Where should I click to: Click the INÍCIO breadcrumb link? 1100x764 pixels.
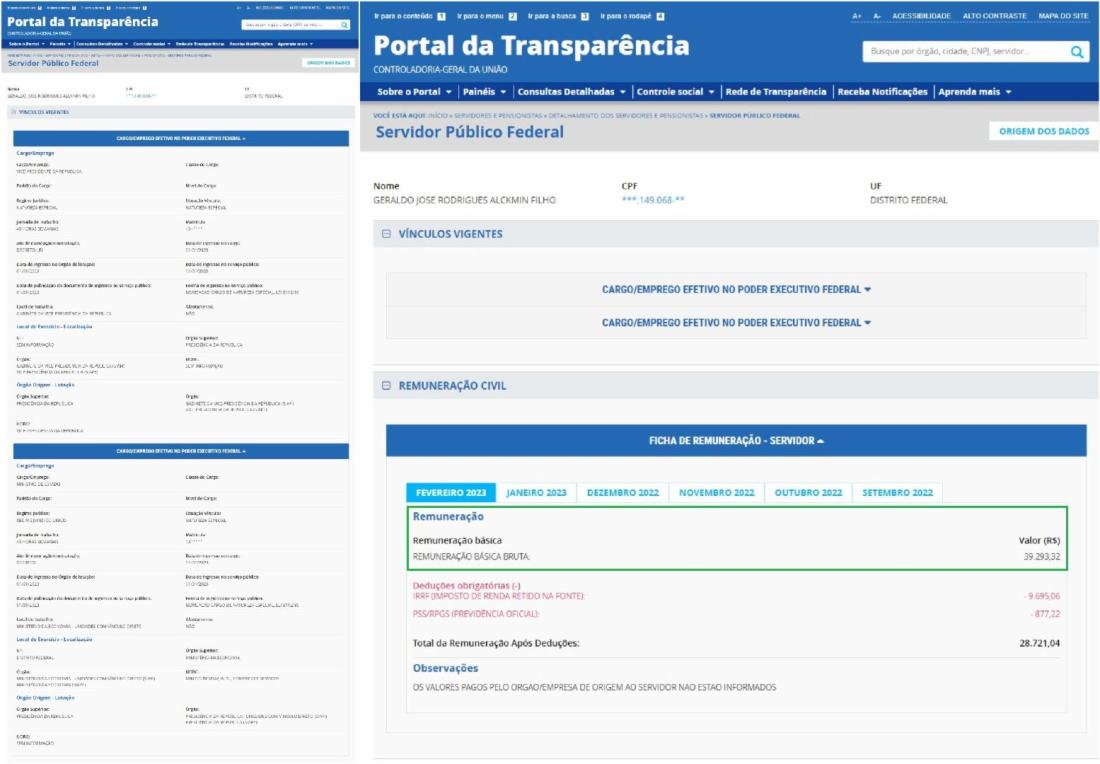(x=437, y=116)
